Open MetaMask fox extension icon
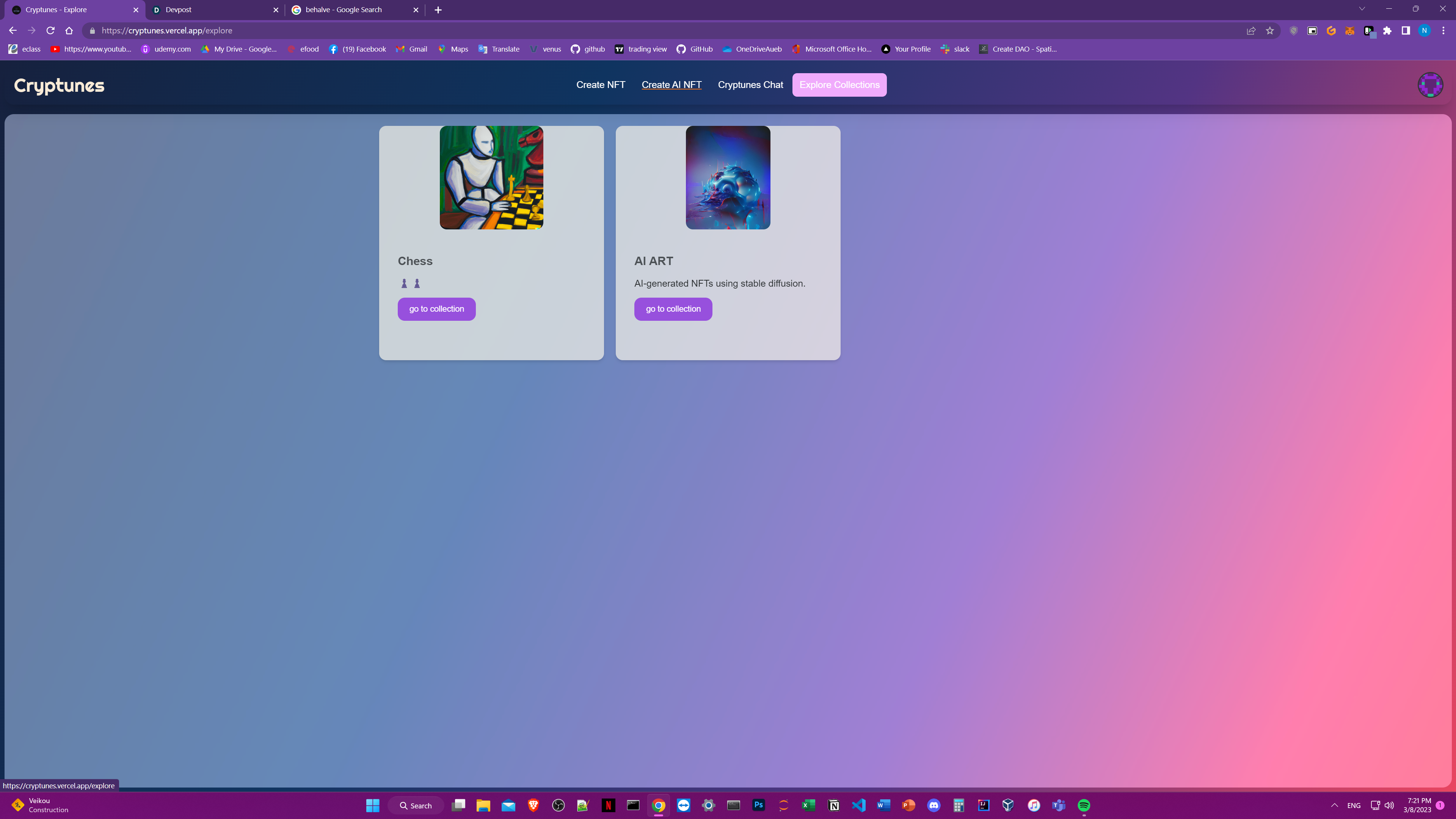 coord(1350,30)
